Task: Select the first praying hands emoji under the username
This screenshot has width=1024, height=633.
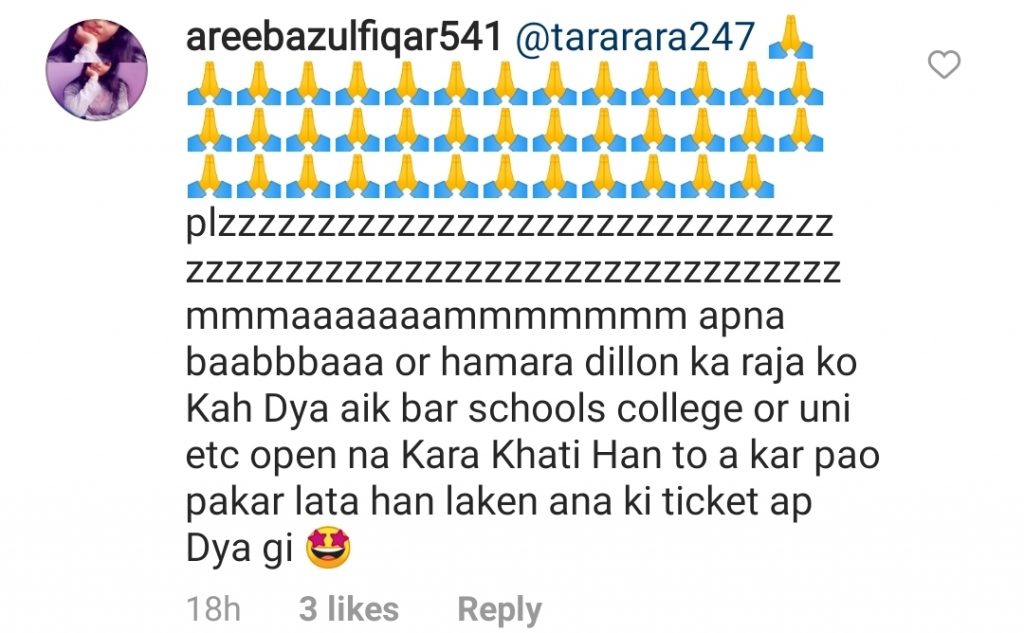Action: 209,84
